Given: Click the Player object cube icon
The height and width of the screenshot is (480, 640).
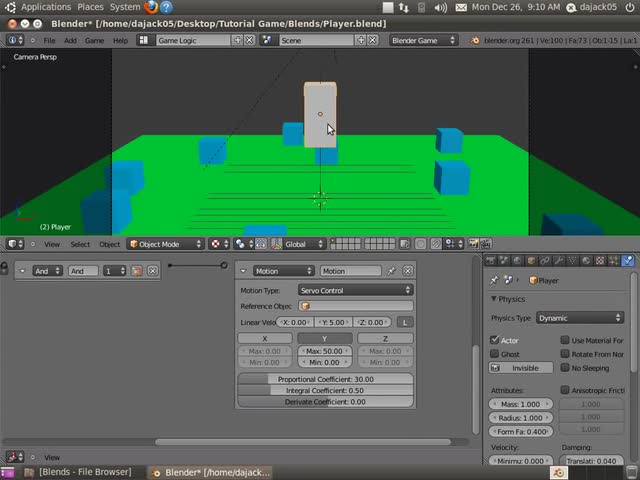Looking at the screenshot, I should pos(533,281).
